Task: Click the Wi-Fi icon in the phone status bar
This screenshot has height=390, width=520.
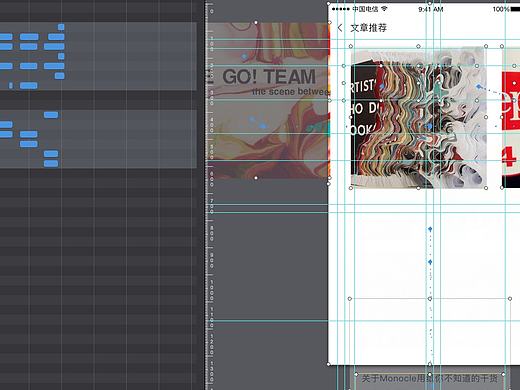Action: point(384,9)
